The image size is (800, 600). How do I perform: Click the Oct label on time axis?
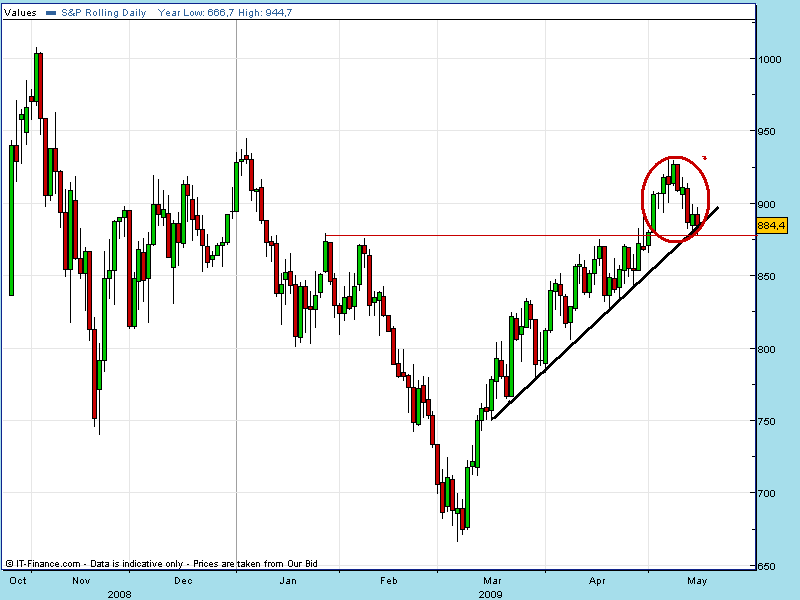(x=18, y=581)
